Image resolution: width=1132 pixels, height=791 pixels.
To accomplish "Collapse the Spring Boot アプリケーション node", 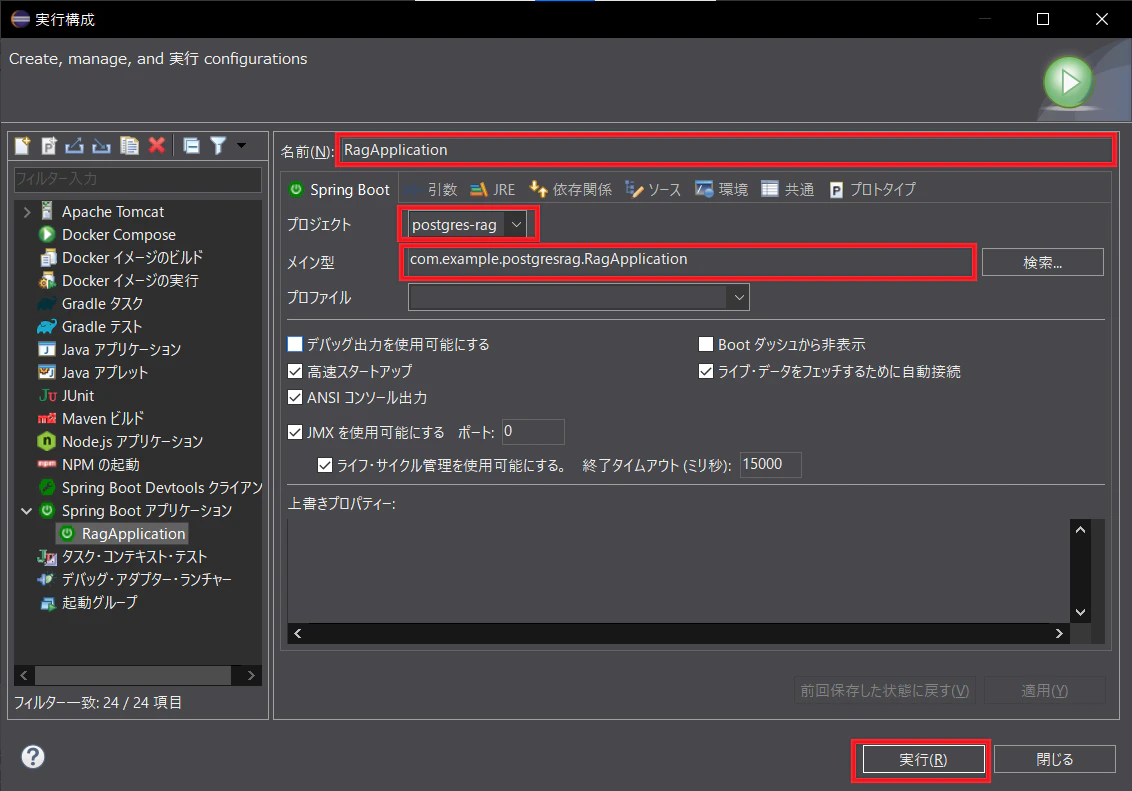I will (x=27, y=511).
